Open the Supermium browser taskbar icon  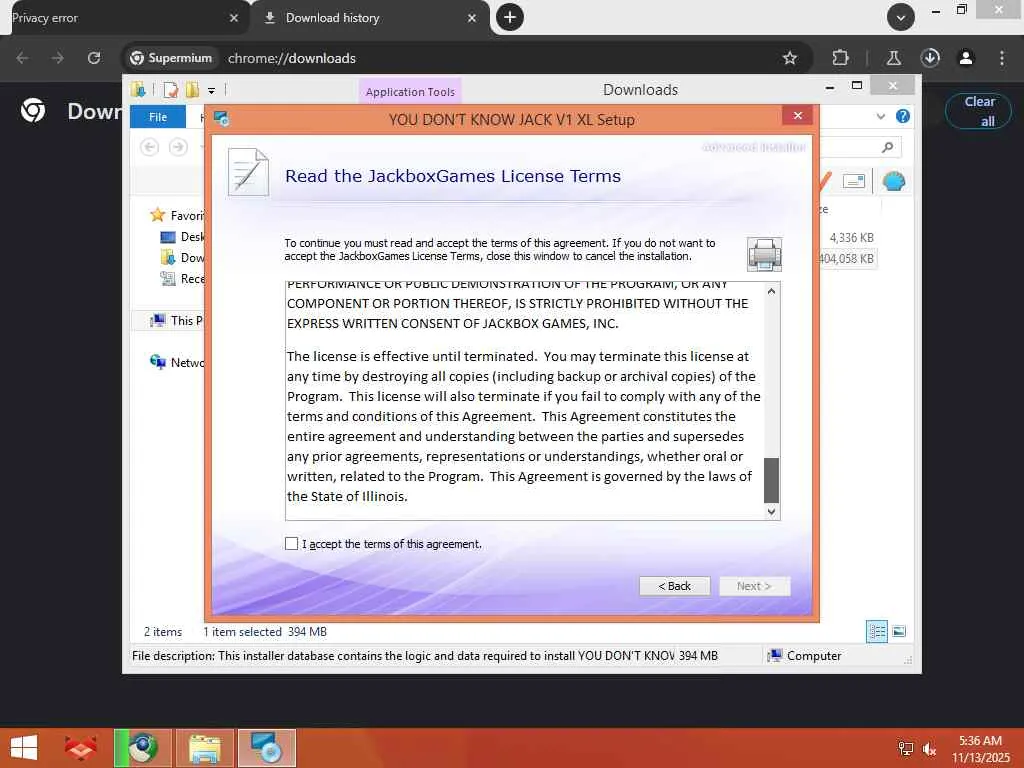point(142,748)
